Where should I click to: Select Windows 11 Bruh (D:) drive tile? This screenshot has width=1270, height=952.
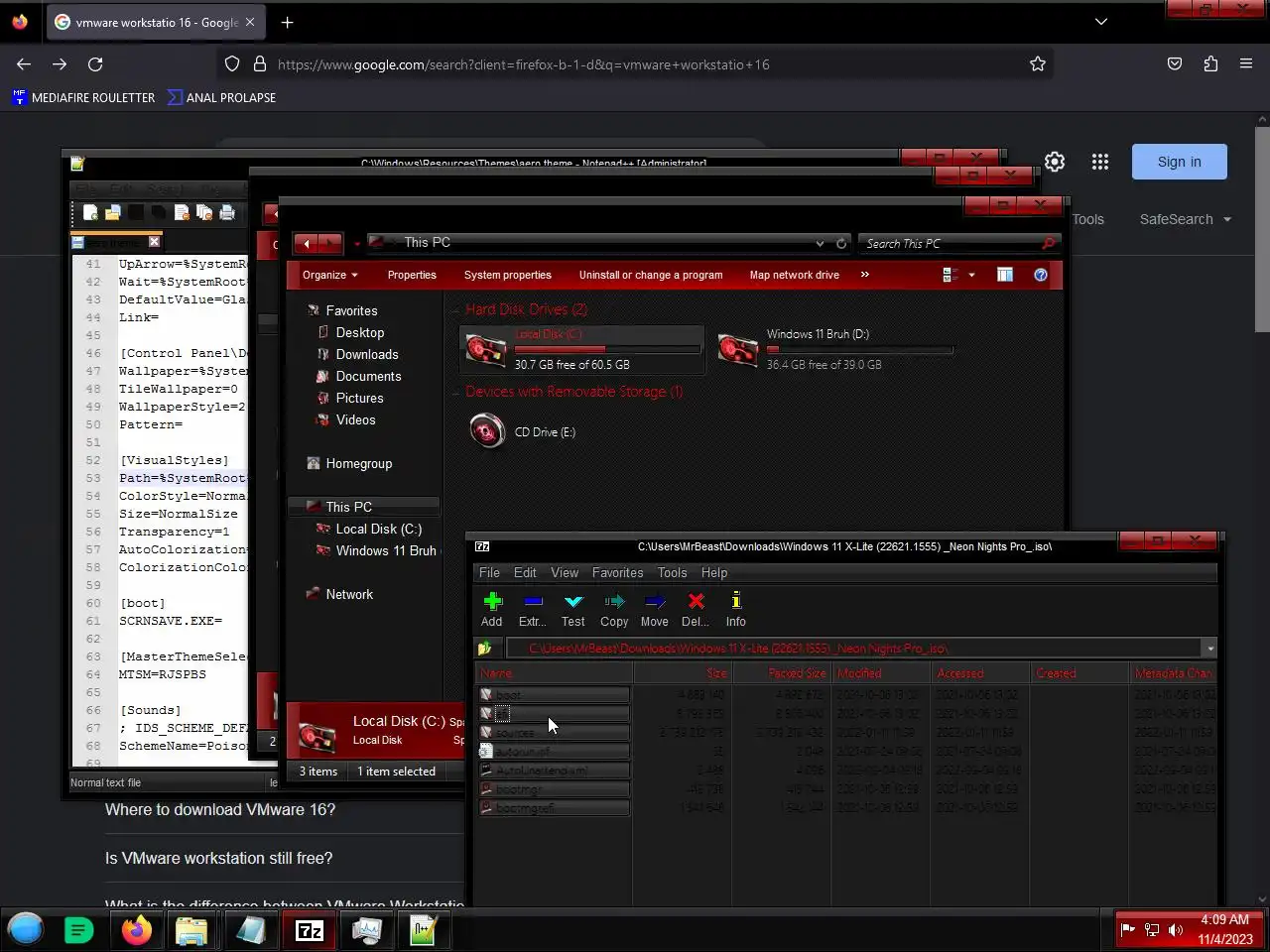pos(835,349)
